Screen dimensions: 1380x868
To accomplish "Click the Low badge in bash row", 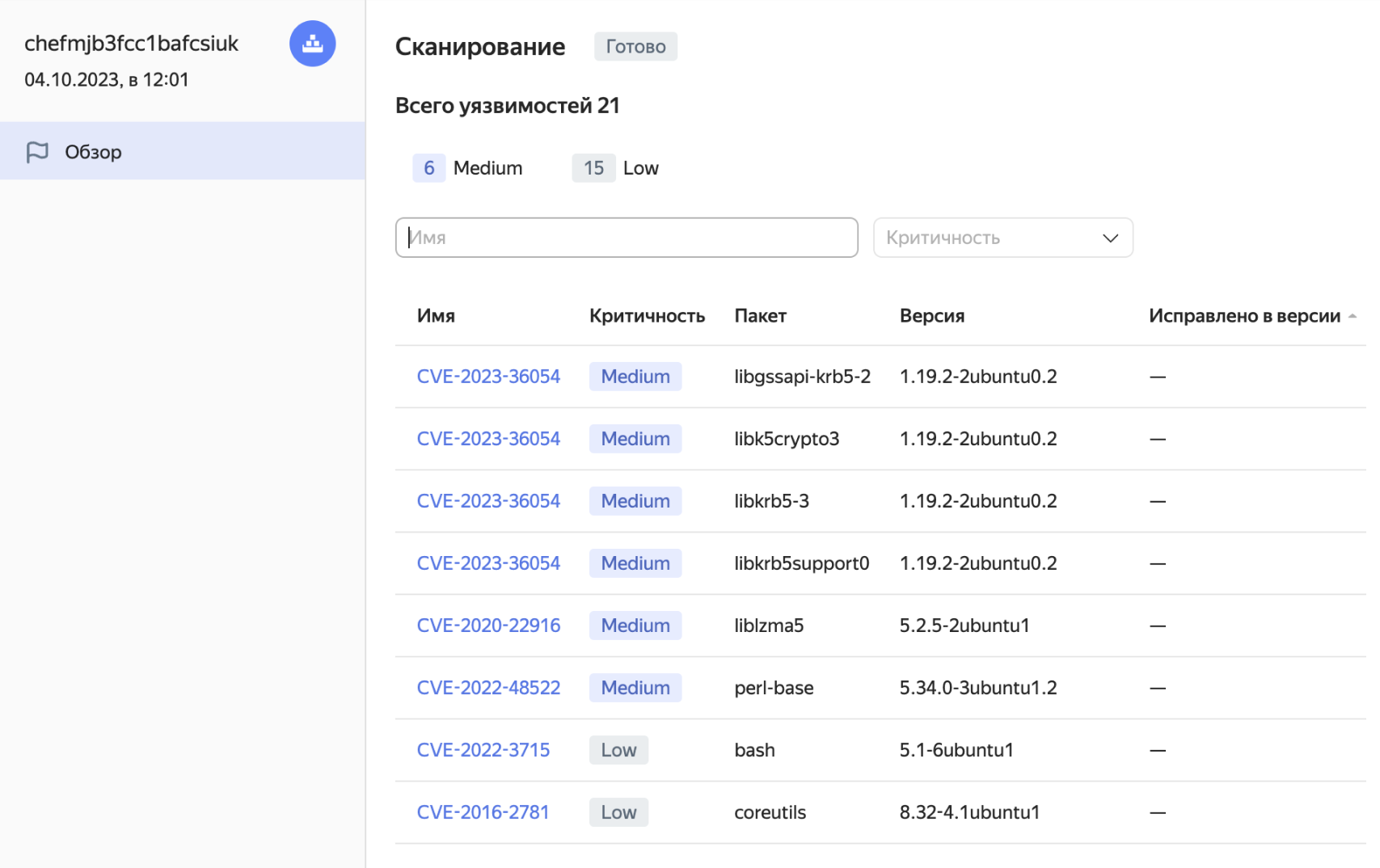I will [618, 750].
